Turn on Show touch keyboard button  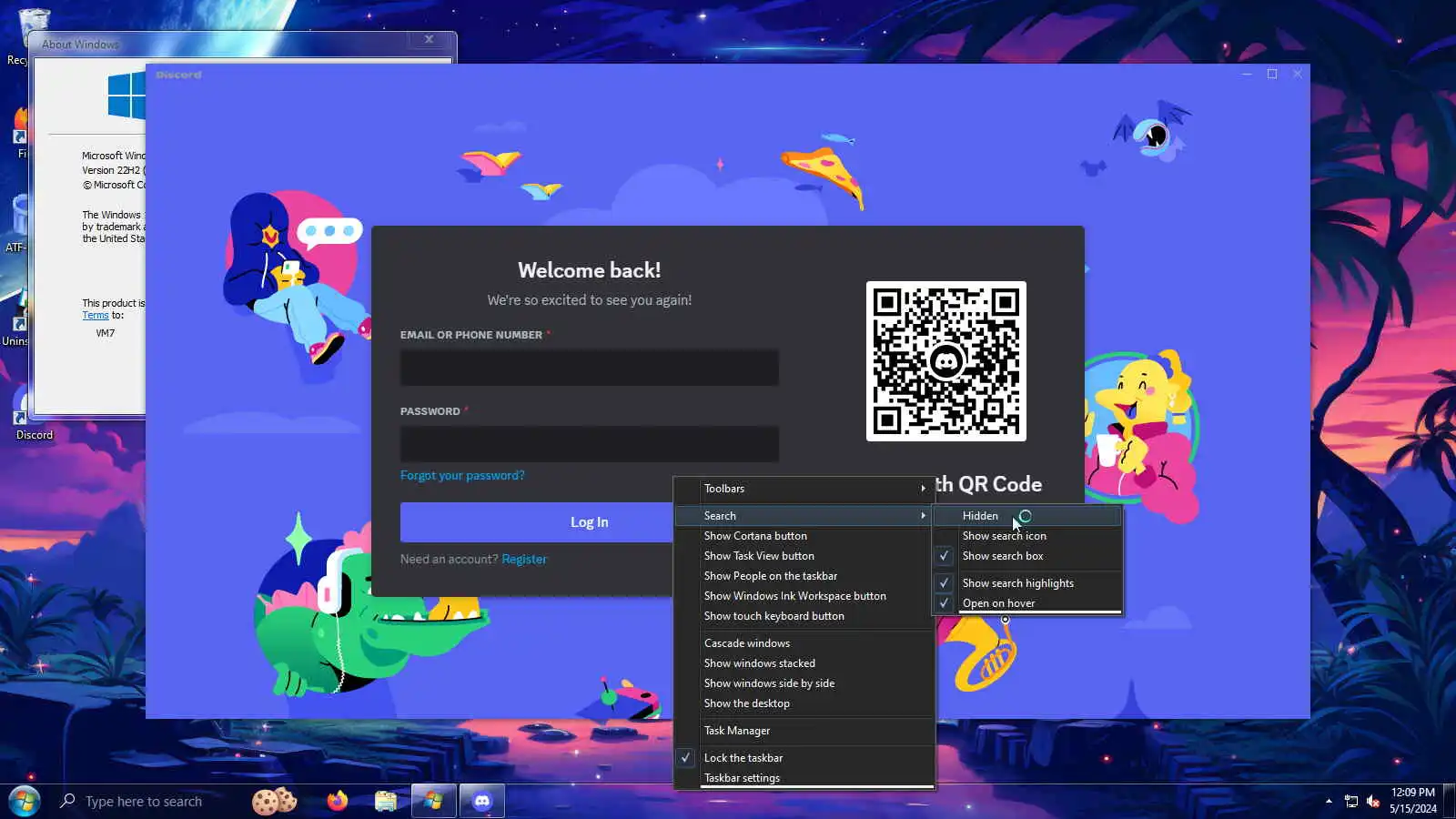pyautogui.click(x=804, y=616)
